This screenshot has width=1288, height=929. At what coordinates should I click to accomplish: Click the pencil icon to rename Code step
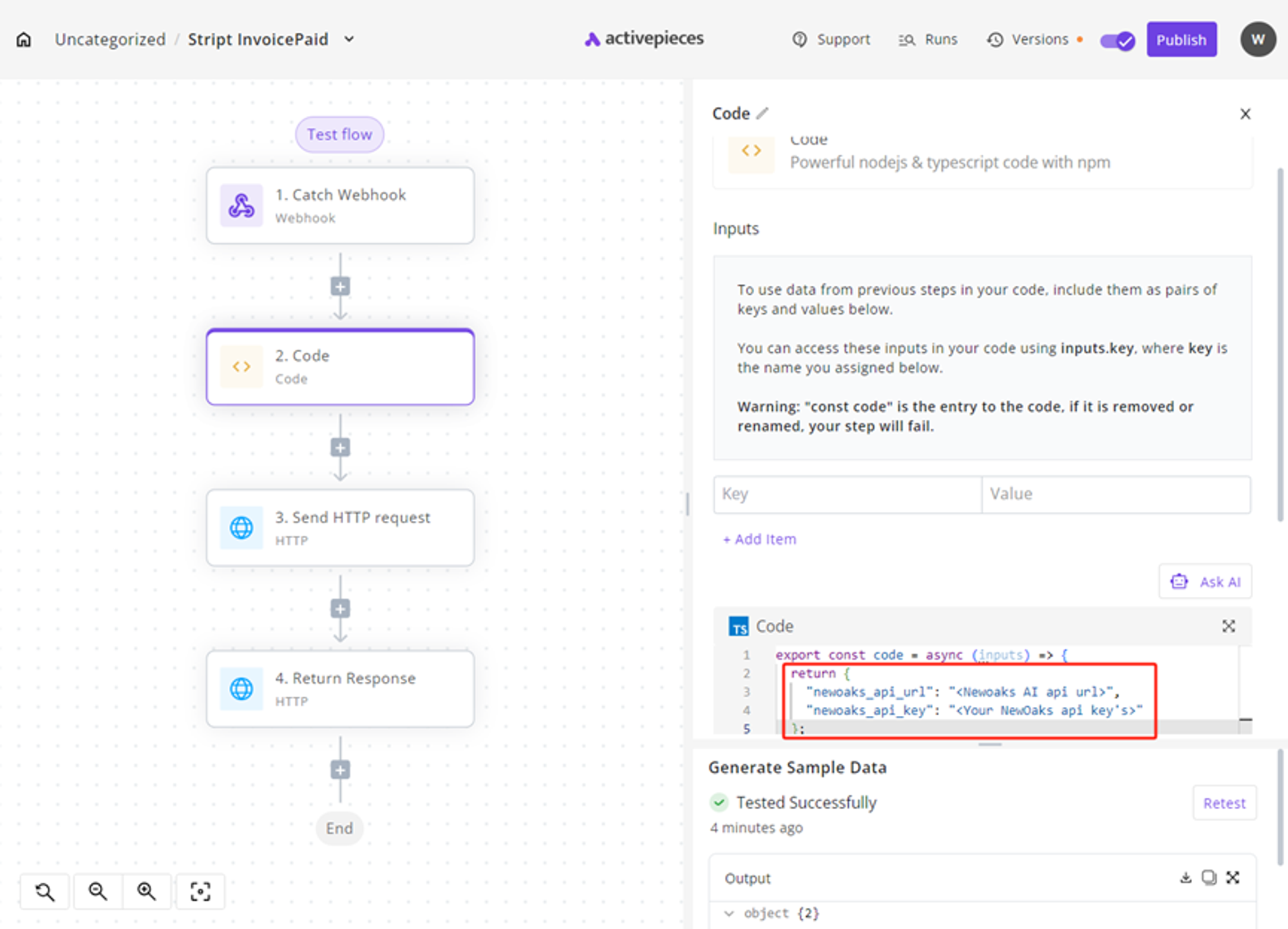click(x=762, y=113)
